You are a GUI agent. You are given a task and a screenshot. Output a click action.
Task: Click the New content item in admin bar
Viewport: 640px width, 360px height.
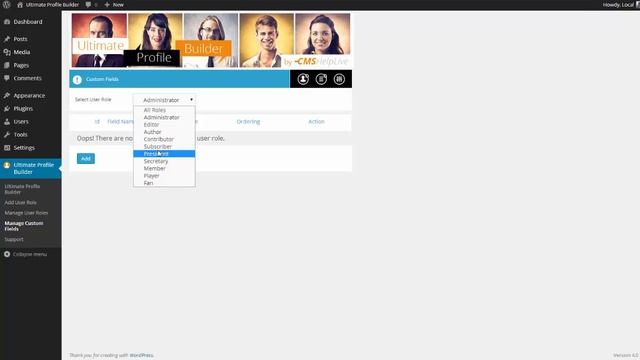click(114, 5)
